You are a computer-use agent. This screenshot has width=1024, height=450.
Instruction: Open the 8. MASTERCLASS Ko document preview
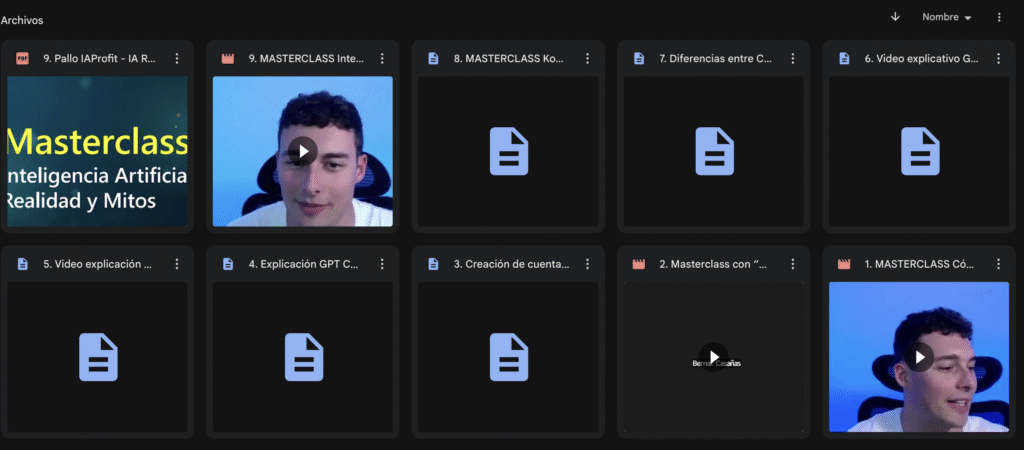pyautogui.click(x=508, y=151)
